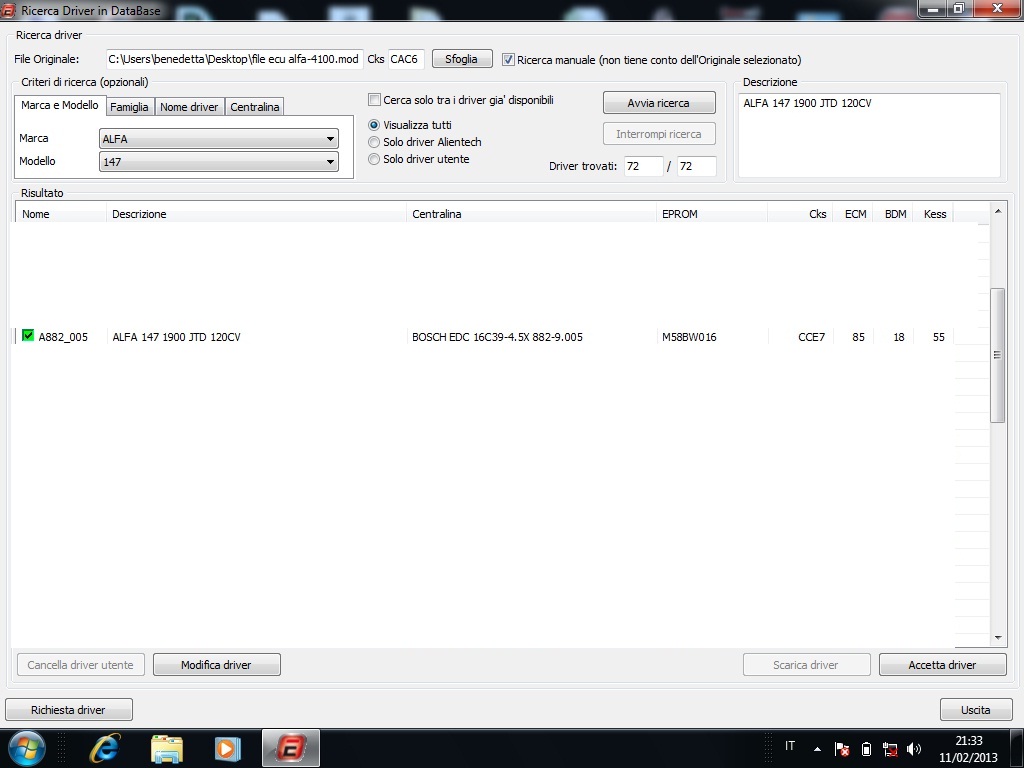
Task: Sort results by the Nome column header
Action: click(x=61, y=214)
